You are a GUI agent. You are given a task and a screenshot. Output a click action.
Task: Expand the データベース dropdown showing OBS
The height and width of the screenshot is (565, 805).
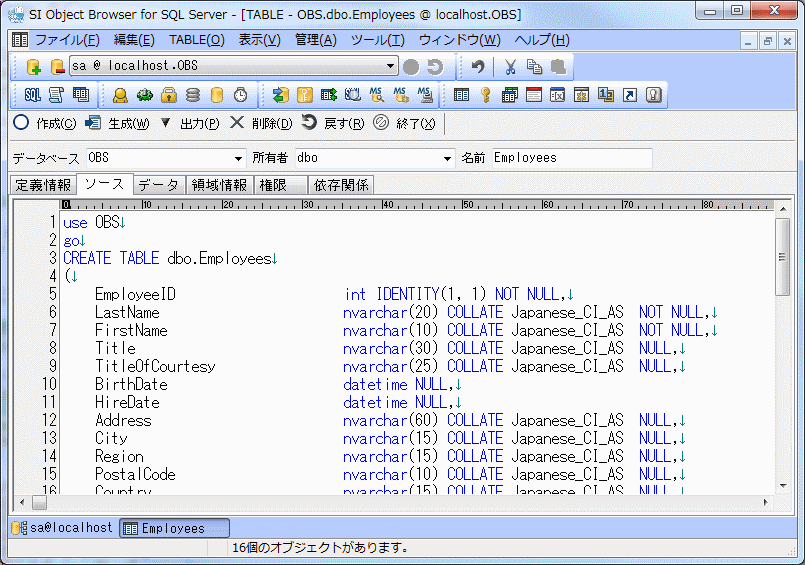point(238,158)
